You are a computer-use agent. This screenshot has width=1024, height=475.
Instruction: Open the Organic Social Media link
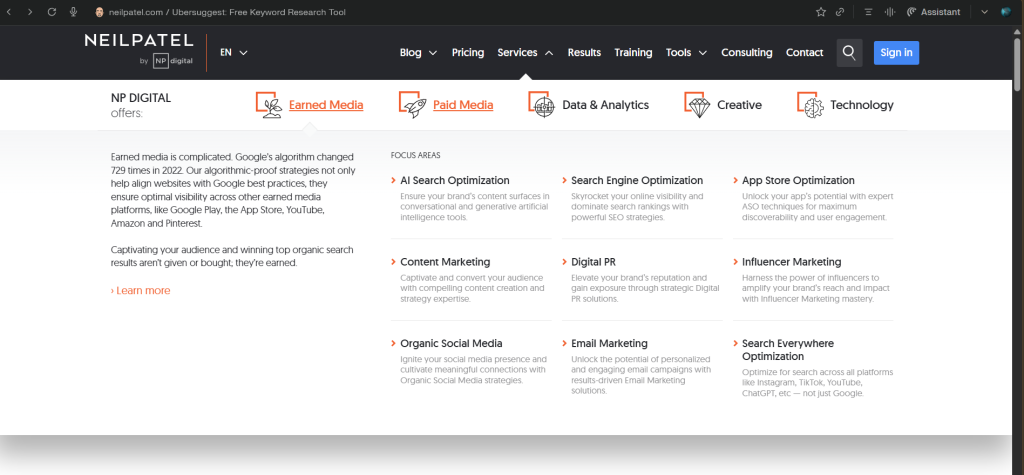pyautogui.click(x=451, y=344)
